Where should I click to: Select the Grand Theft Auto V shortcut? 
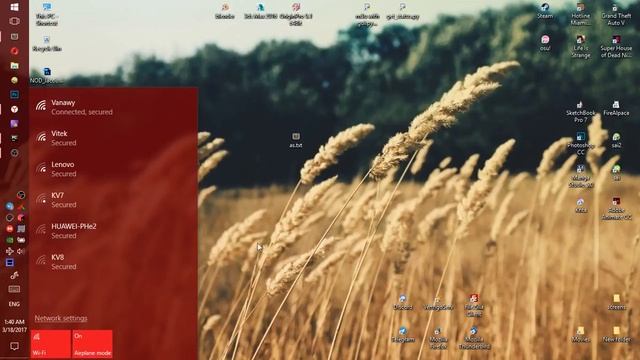616,14
